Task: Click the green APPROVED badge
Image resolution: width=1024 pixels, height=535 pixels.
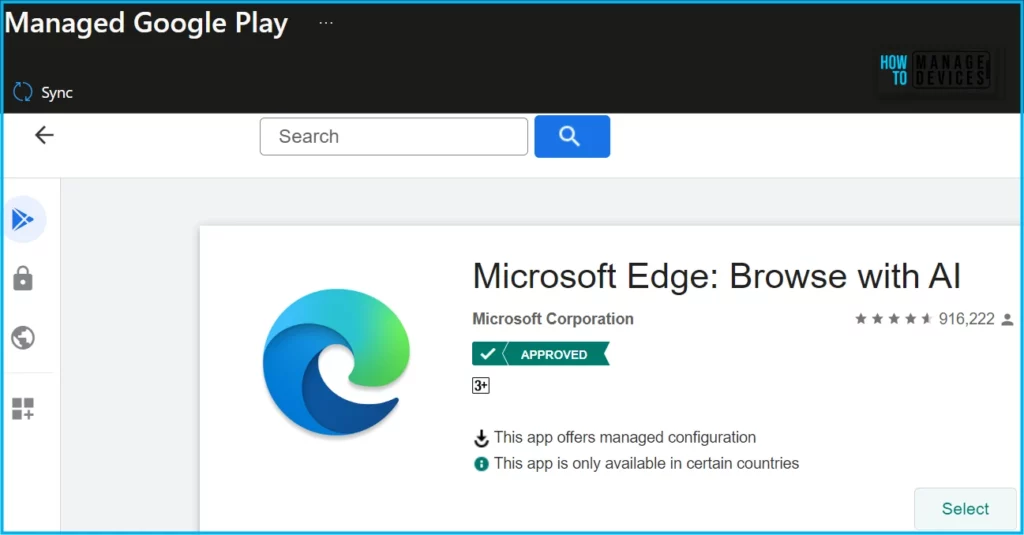Action: 540,354
